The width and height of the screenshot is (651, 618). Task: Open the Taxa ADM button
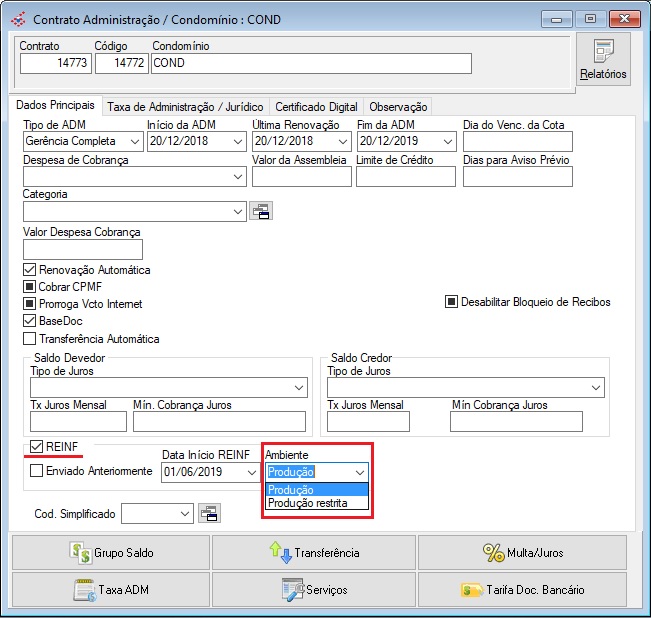[x=110, y=590]
